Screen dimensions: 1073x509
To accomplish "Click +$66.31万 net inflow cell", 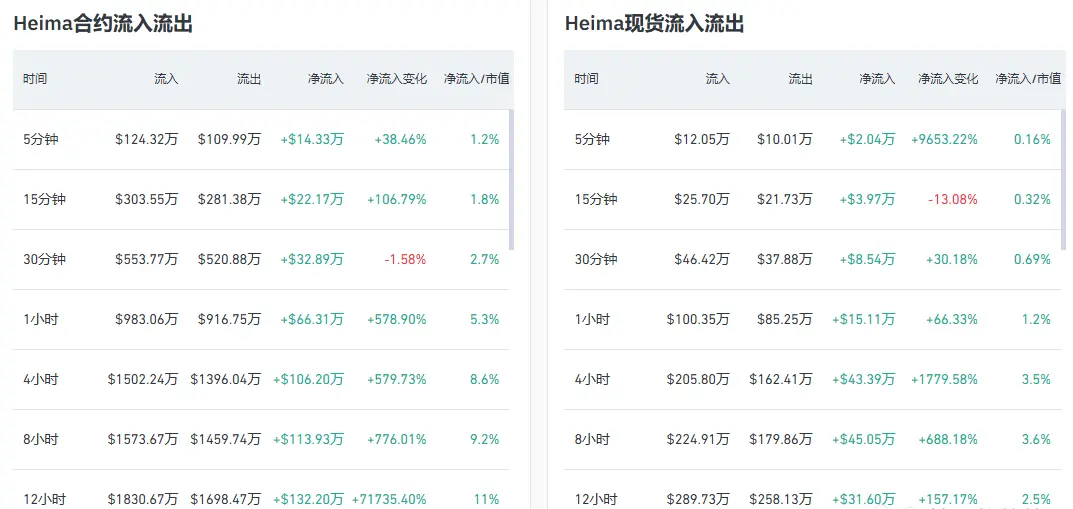I will click(312, 319).
